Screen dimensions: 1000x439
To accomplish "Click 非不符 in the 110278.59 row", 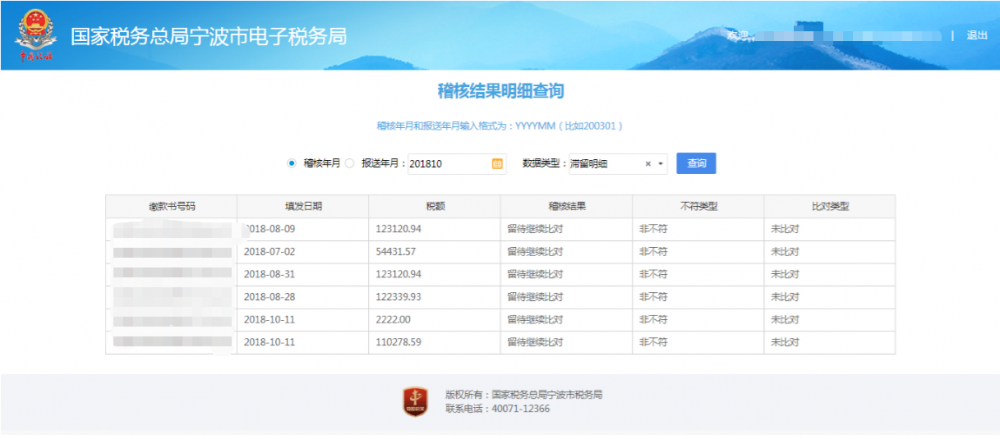I will click(x=654, y=343).
